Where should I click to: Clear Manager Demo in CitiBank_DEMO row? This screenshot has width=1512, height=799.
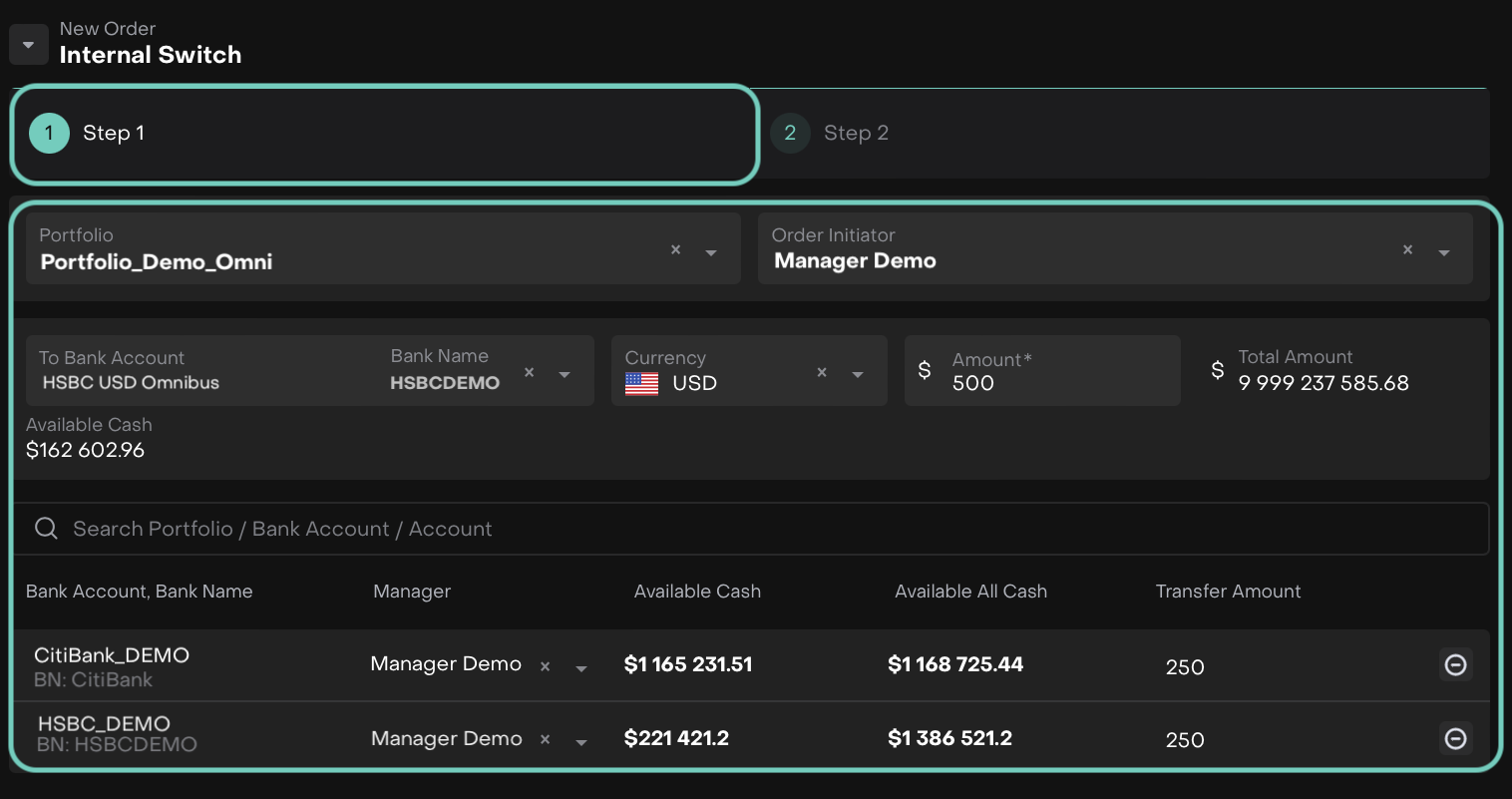click(x=545, y=666)
